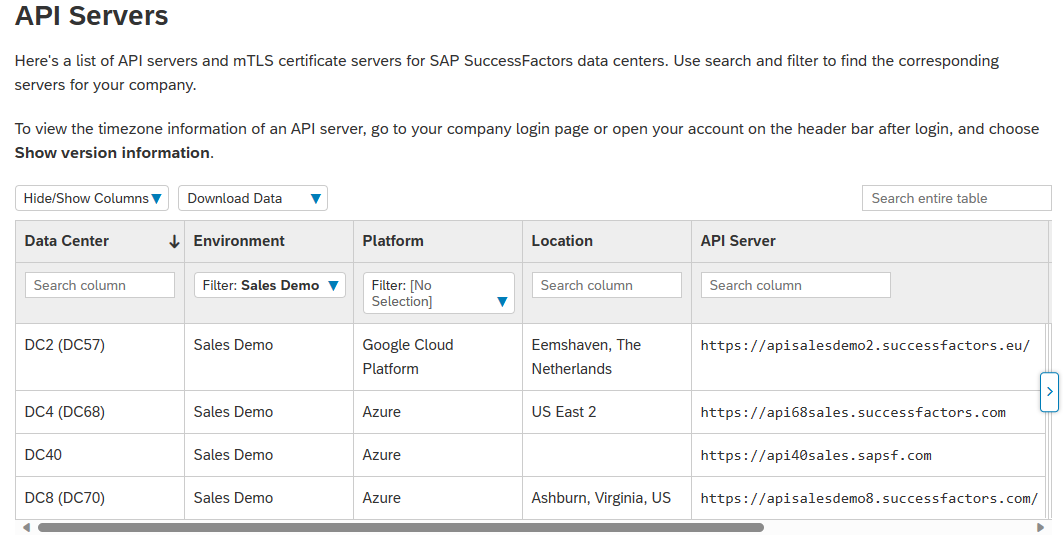
Task: Click the api40sales.sapsf.com server URL
Action: click(x=816, y=455)
